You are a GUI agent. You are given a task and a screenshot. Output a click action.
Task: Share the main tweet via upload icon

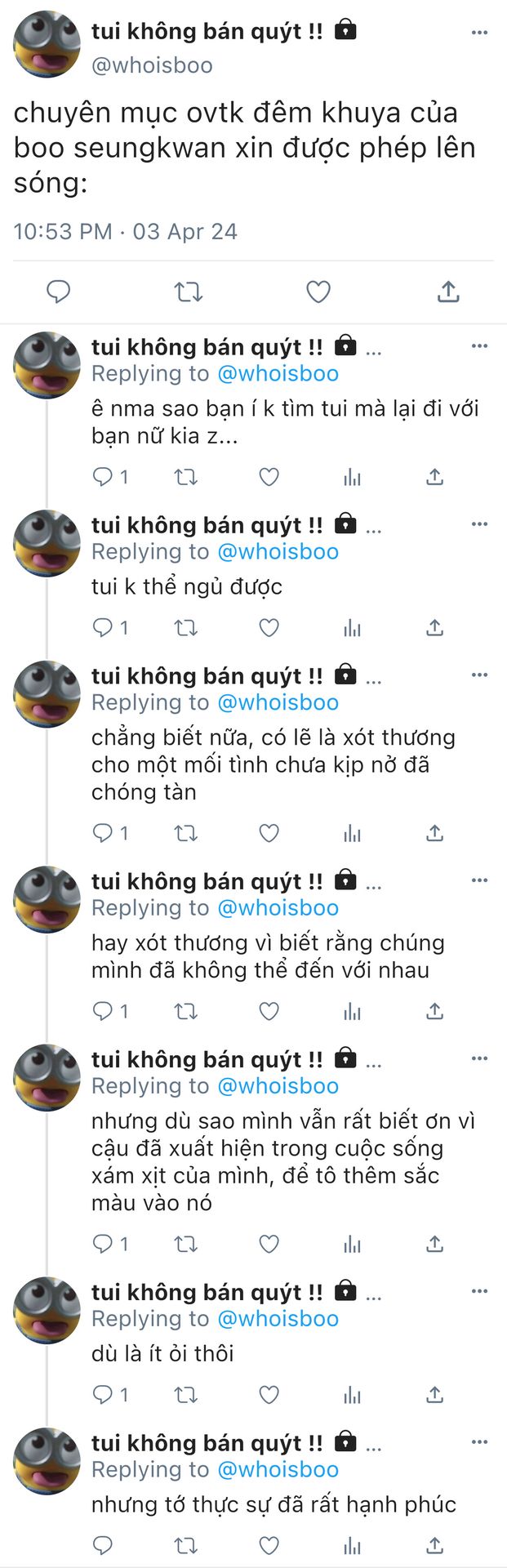point(448,292)
